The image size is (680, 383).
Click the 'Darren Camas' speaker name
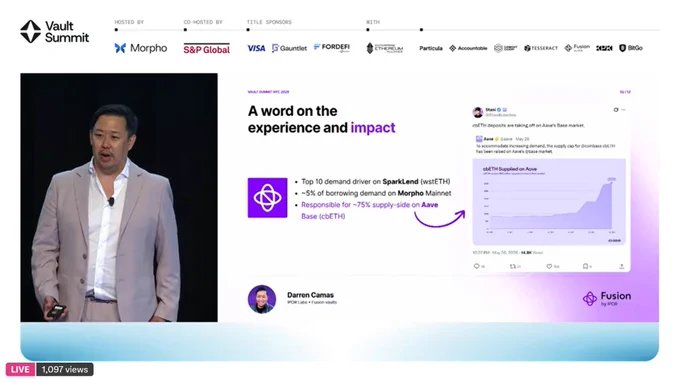point(310,295)
